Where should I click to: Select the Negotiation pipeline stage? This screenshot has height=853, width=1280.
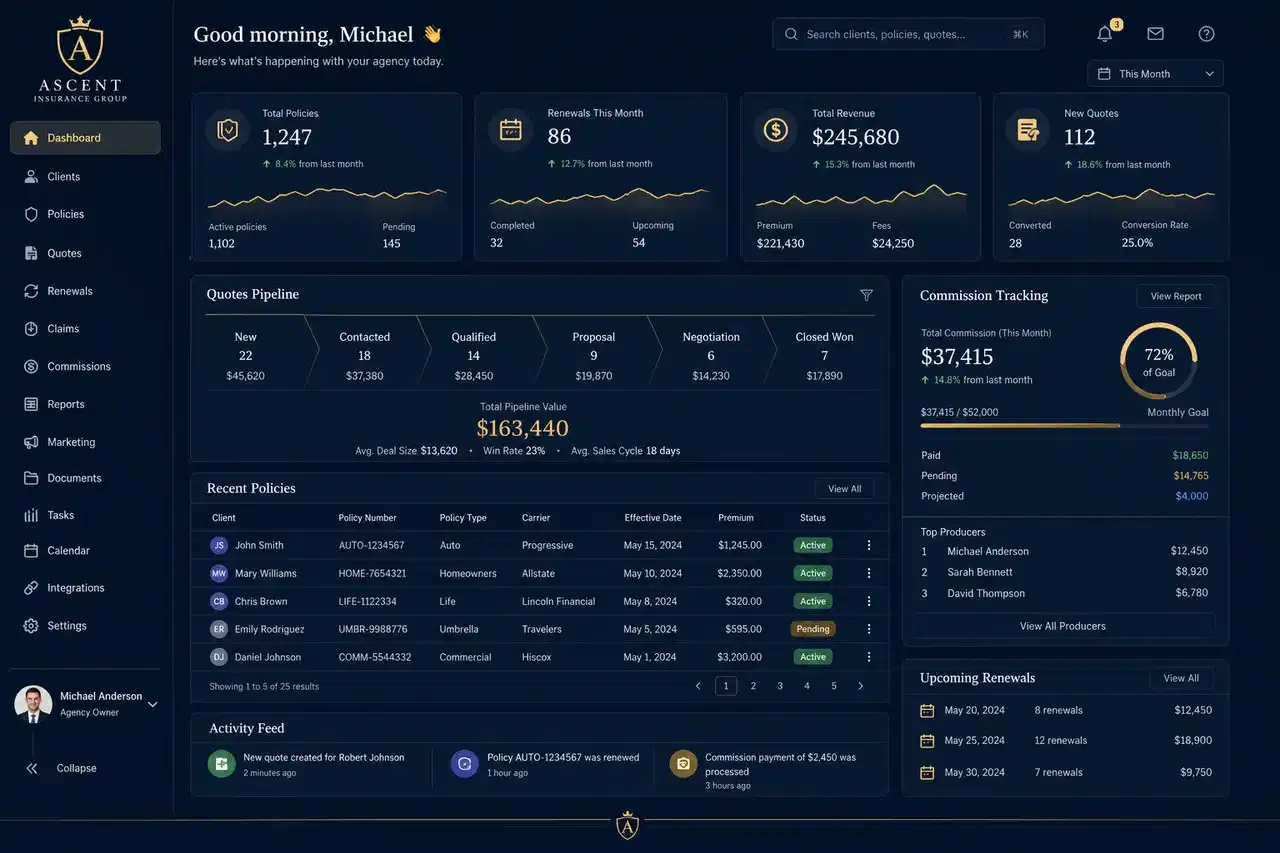(711, 356)
